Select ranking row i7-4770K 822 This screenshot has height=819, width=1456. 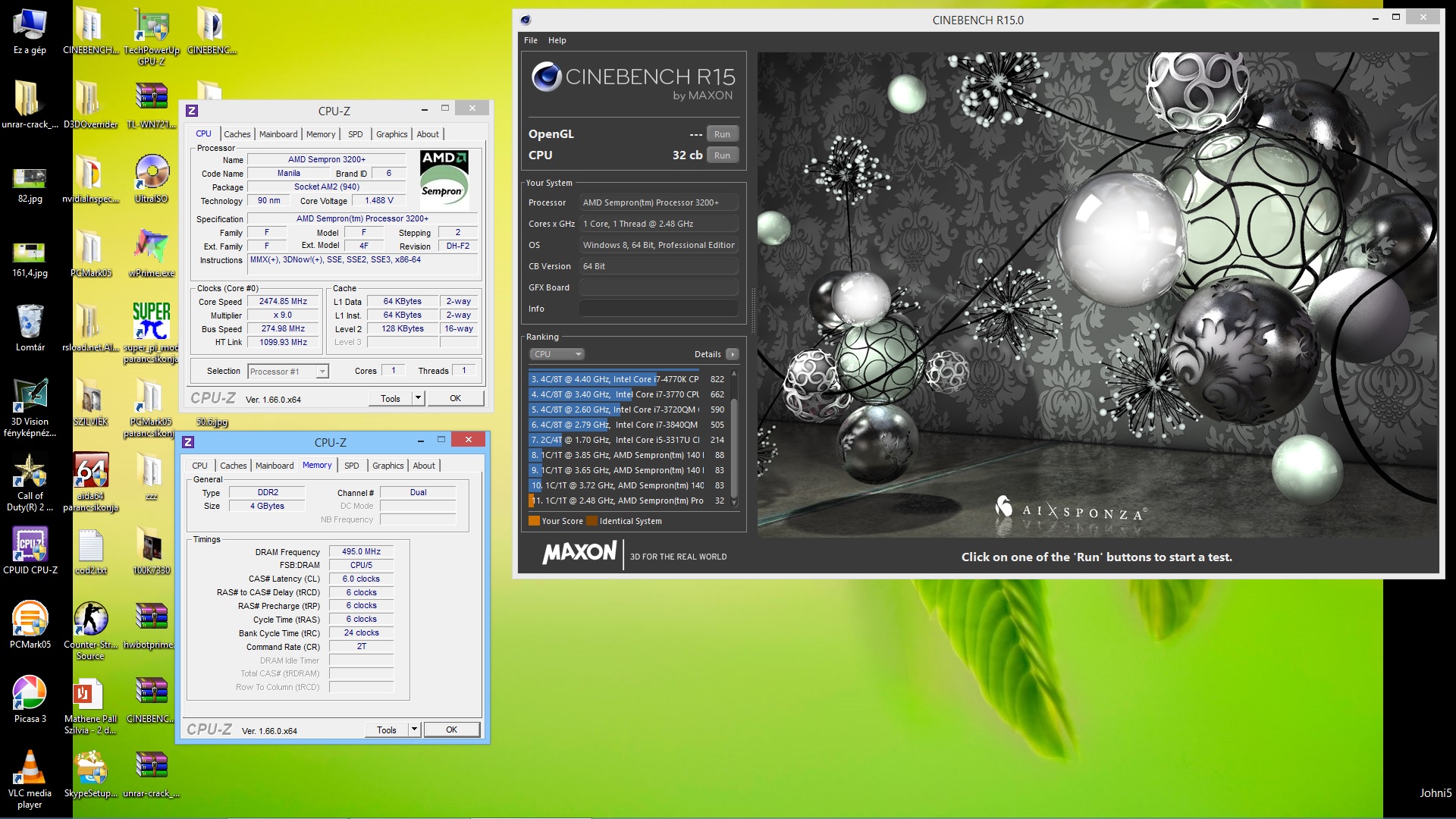(x=627, y=379)
